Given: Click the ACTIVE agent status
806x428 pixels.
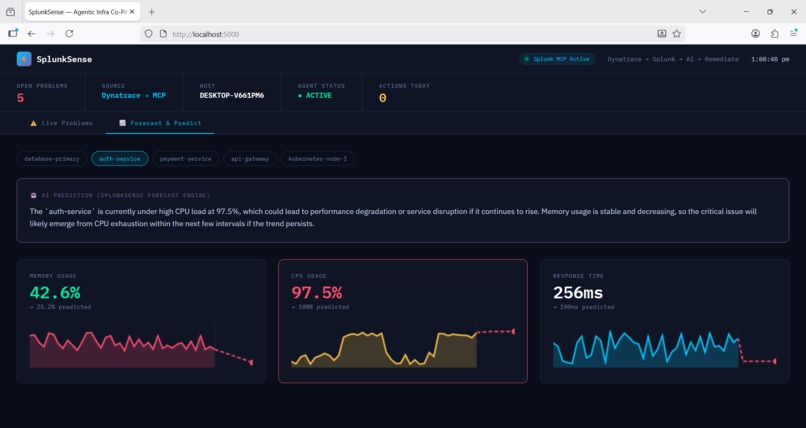Looking at the screenshot, I should (315, 96).
